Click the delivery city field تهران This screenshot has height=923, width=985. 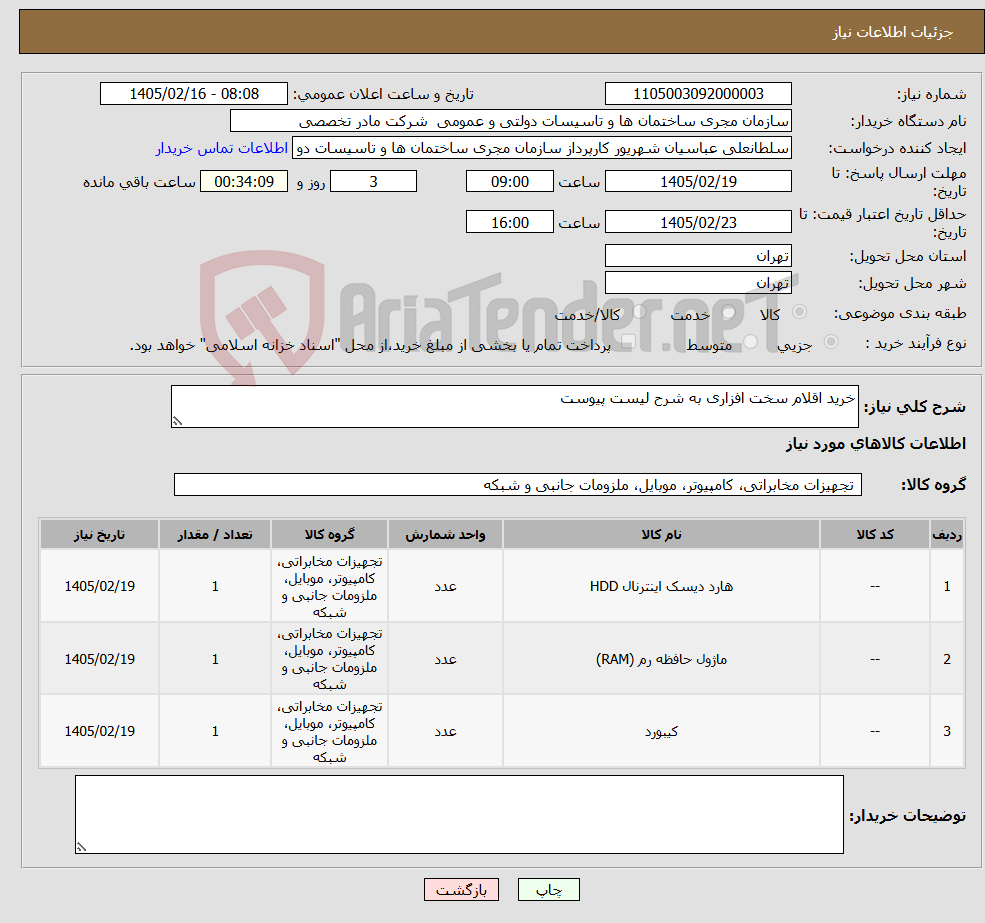[x=698, y=283]
